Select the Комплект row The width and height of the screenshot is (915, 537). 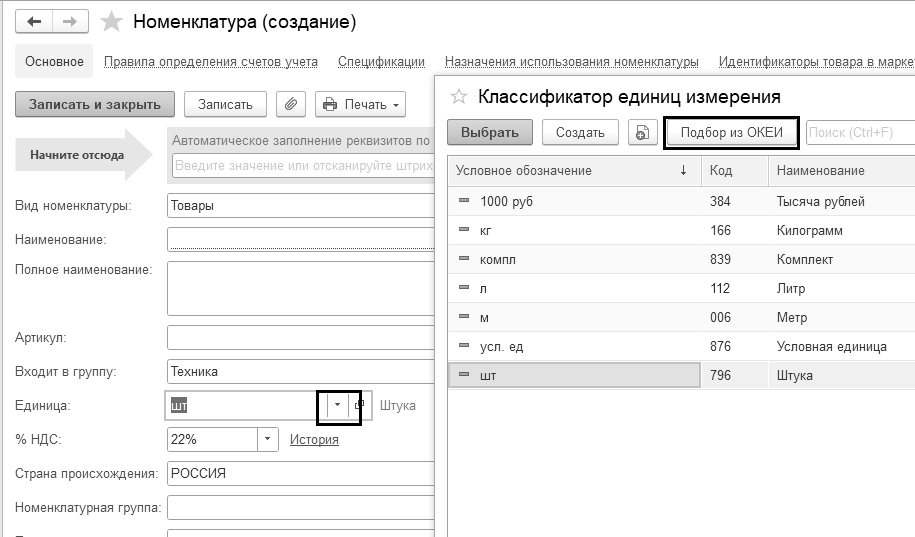[x=682, y=259]
